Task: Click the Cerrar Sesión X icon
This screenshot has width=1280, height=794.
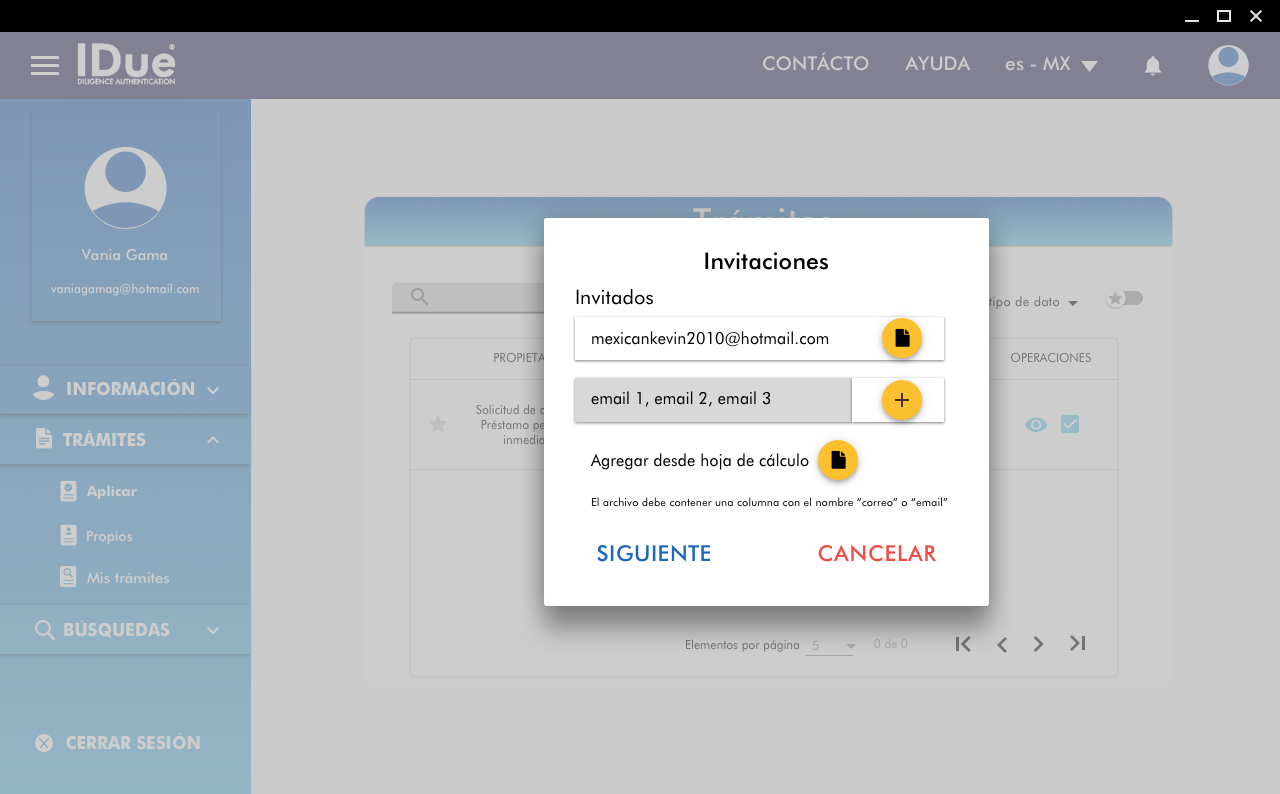Action: (44, 743)
